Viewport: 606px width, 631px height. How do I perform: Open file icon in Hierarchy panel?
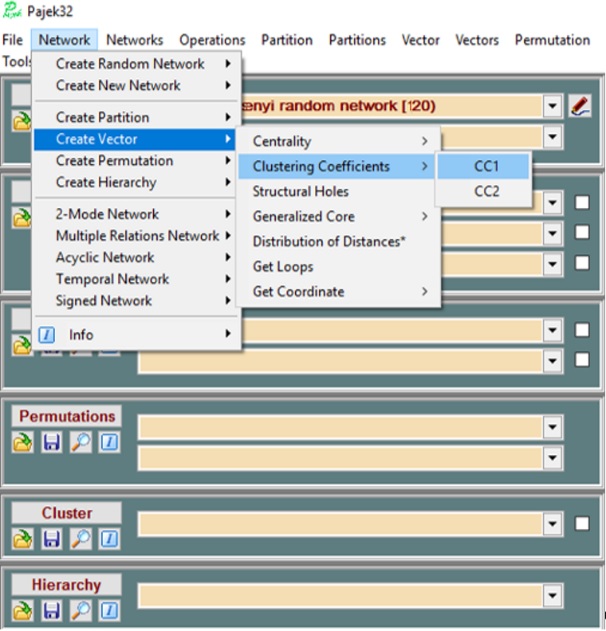(x=22, y=611)
